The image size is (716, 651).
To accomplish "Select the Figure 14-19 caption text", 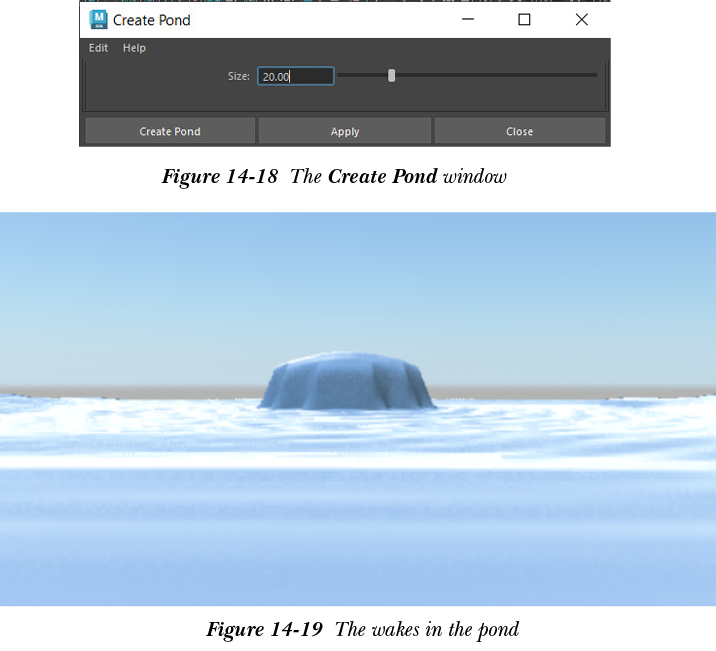I will pyautogui.click(x=362, y=629).
